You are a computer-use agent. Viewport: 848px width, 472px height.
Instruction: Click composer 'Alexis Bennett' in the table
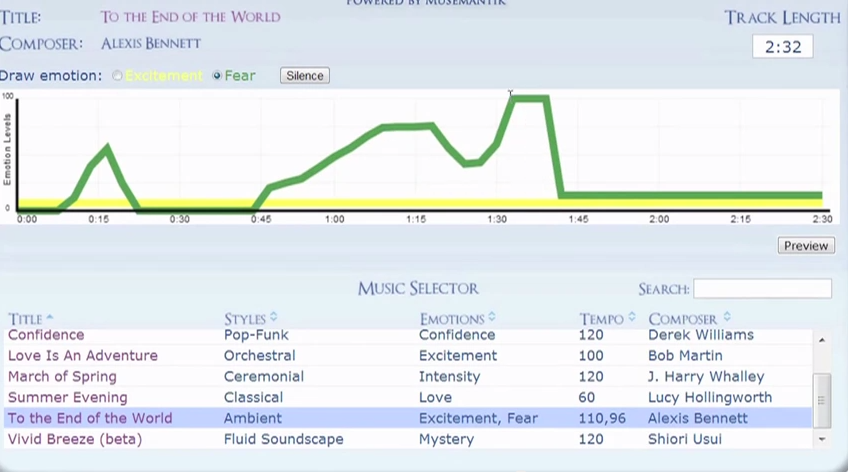click(698, 418)
